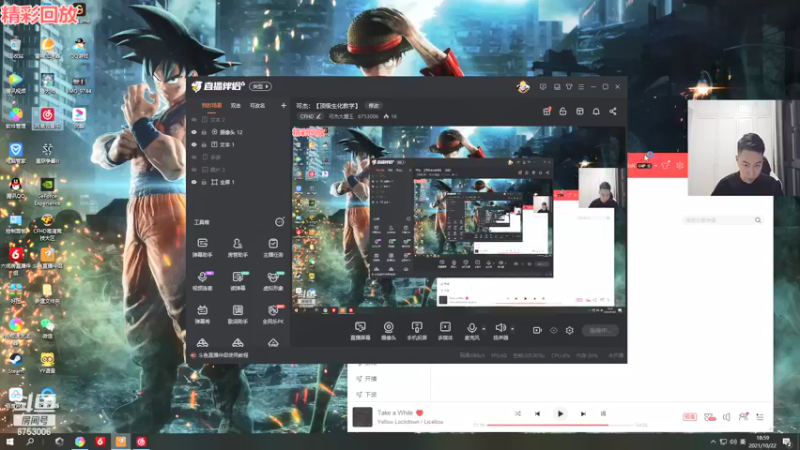
Task: Add a new scene with plus button
Action: (284, 106)
